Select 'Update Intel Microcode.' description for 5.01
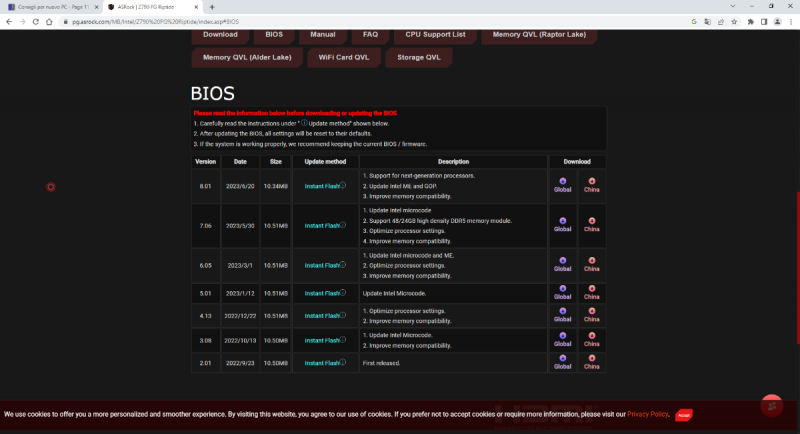 tap(394, 293)
